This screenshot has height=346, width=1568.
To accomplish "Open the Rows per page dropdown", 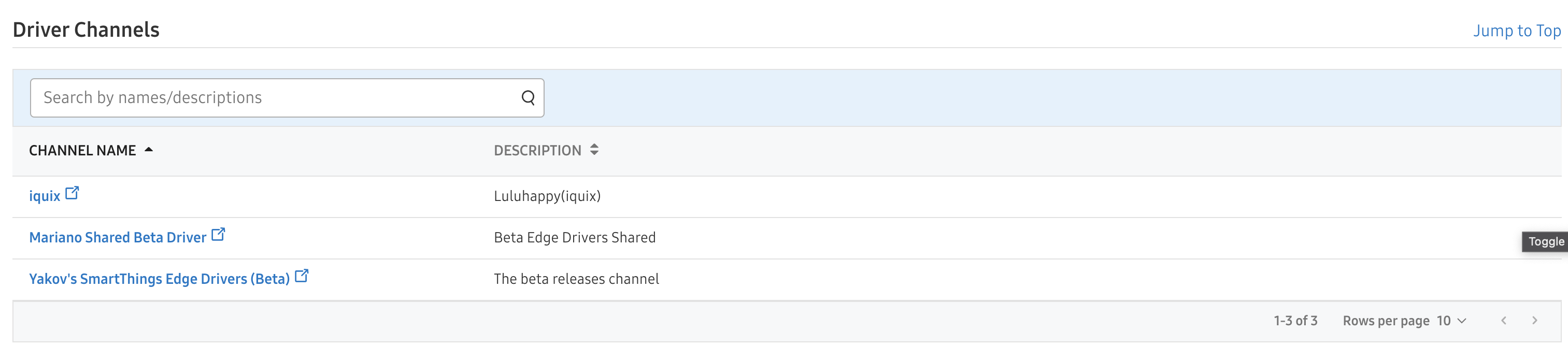I will pyautogui.click(x=1452, y=321).
